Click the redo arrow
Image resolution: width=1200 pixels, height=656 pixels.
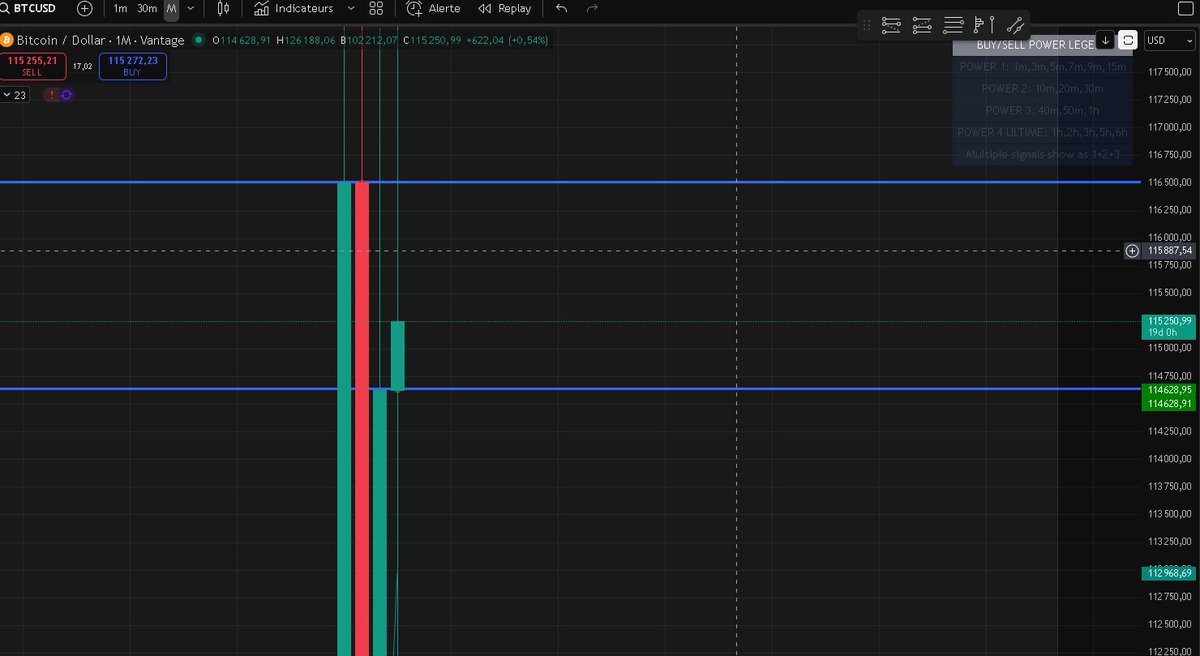[592, 8]
